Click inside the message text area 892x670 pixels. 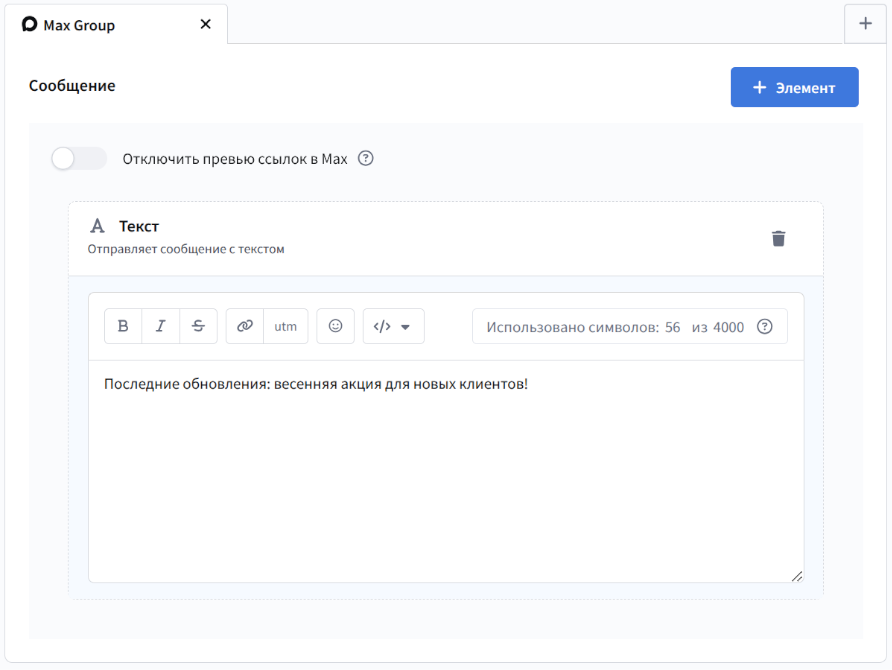point(445,470)
